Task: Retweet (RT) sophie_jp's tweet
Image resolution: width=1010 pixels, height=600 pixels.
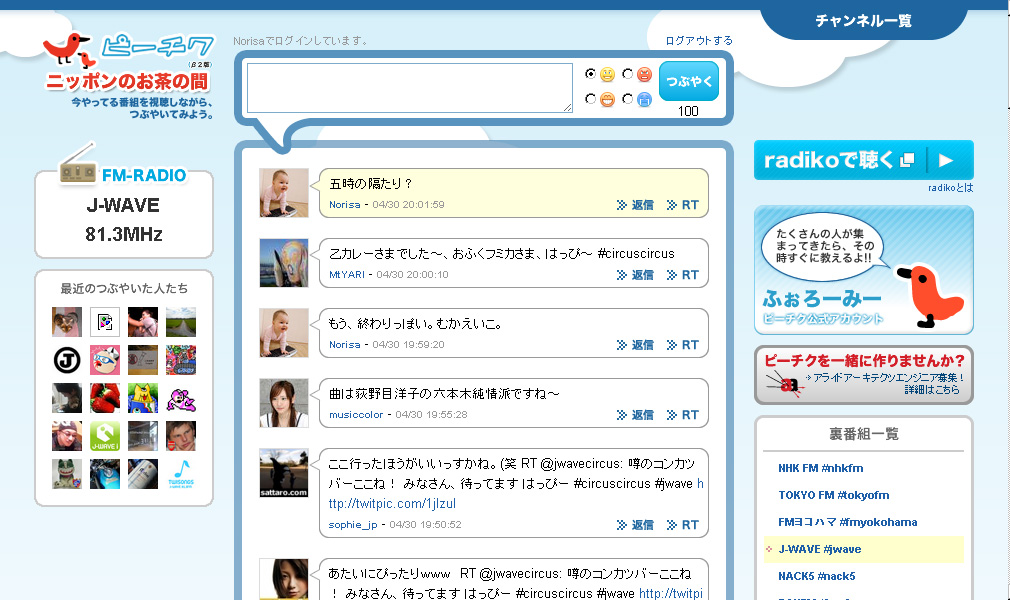Action: pyautogui.click(x=683, y=525)
